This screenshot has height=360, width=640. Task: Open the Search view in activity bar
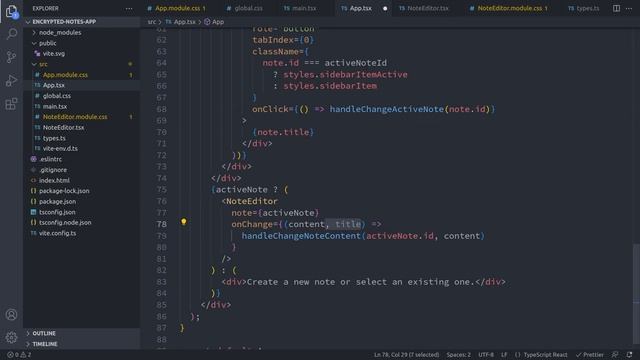pos(11,34)
